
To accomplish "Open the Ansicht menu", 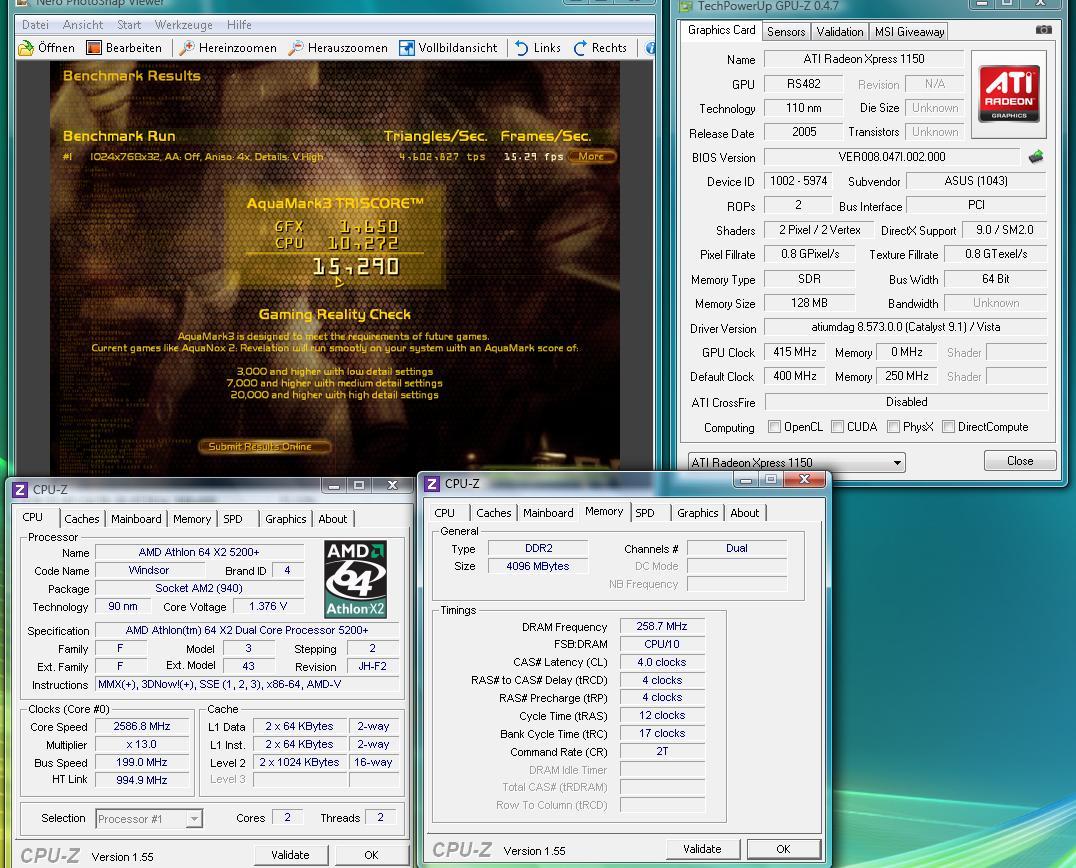I will coord(82,25).
